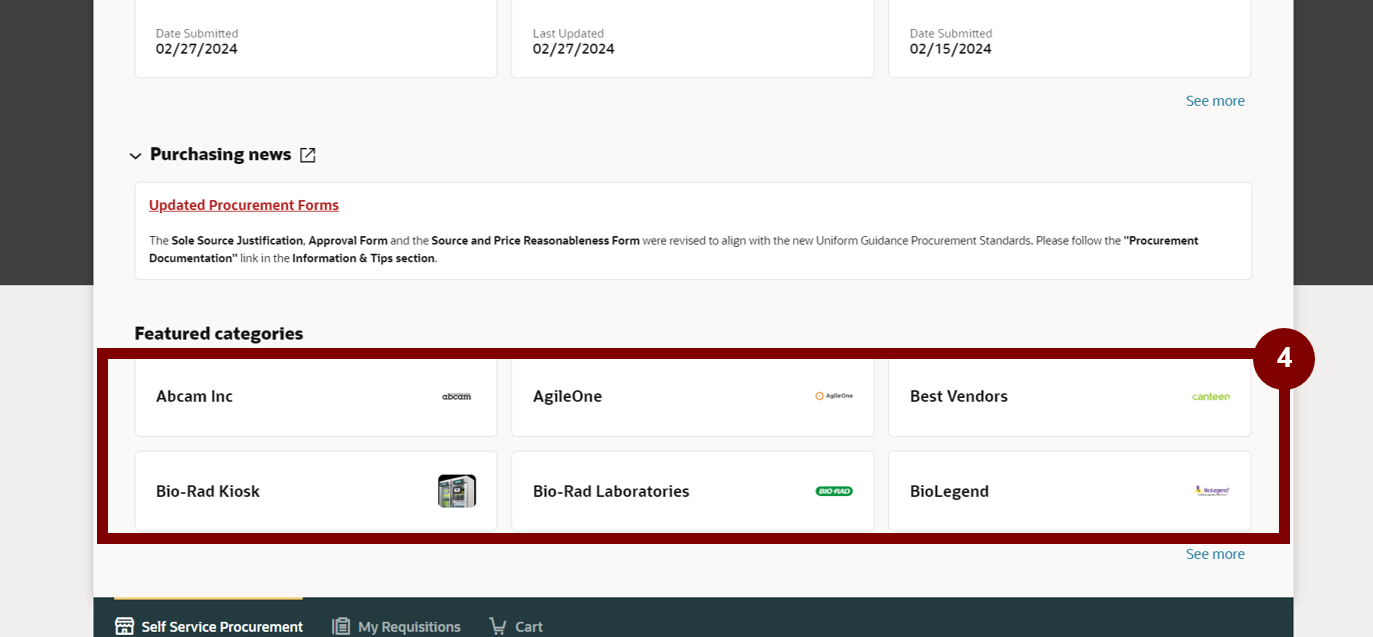Click the BioLegend logo icon
Viewport: 1373px width, 637px height.
pos(1212,491)
